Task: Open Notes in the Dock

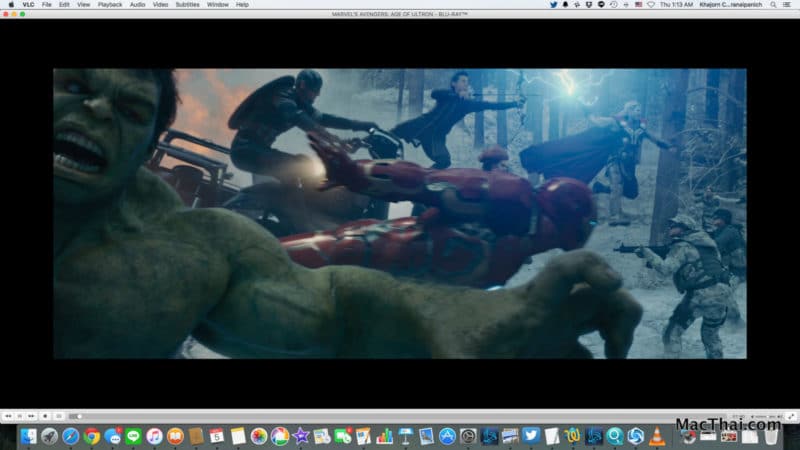Action: tap(238, 436)
